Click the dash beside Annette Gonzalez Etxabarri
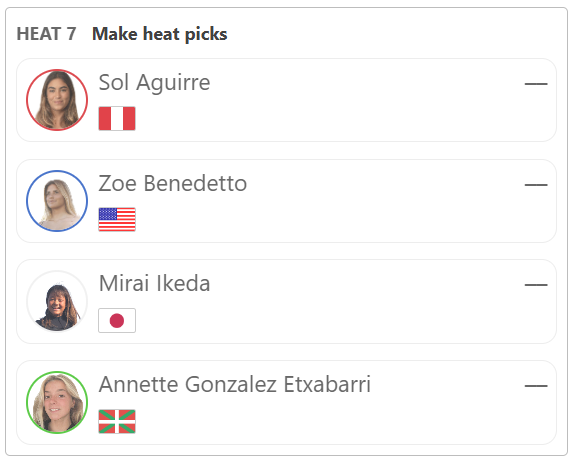The width and height of the screenshot is (570, 462). pos(536,386)
